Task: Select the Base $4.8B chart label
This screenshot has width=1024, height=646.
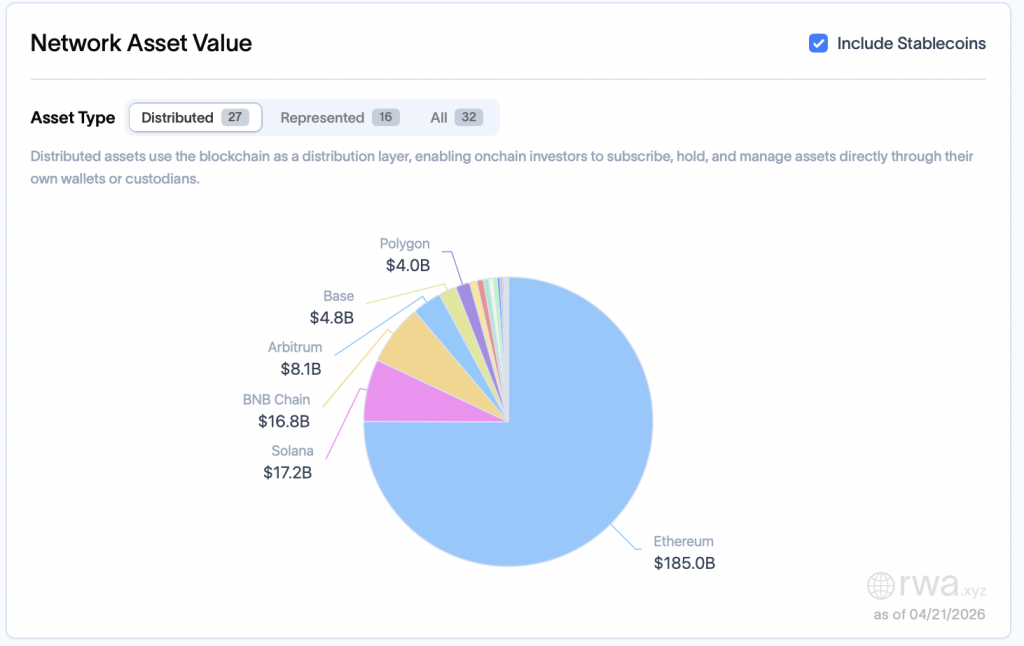Action: click(332, 307)
